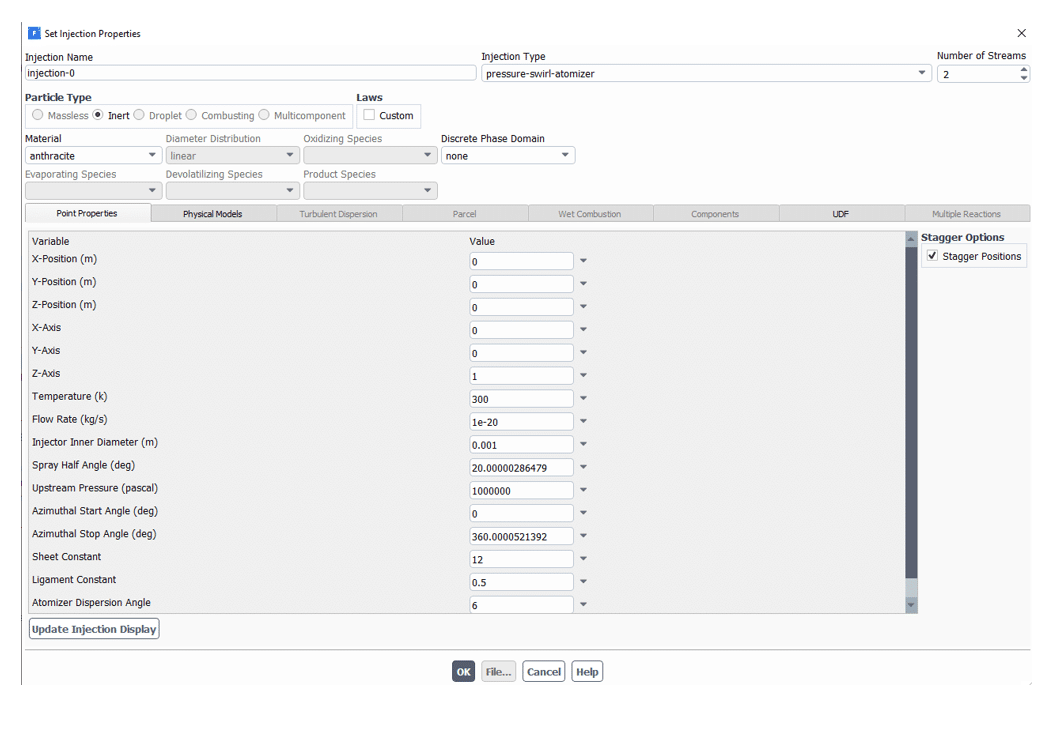Enable the Custom laws checkbox

pos(370,115)
